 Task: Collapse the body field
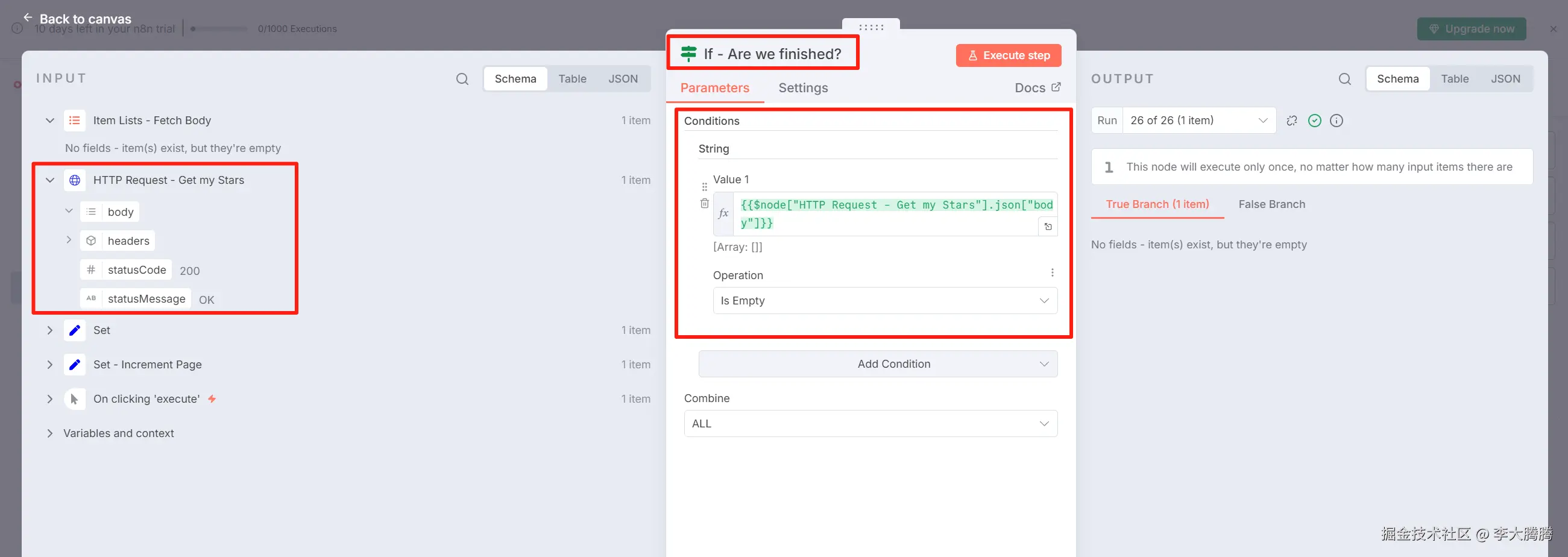click(x=69, y=211)
